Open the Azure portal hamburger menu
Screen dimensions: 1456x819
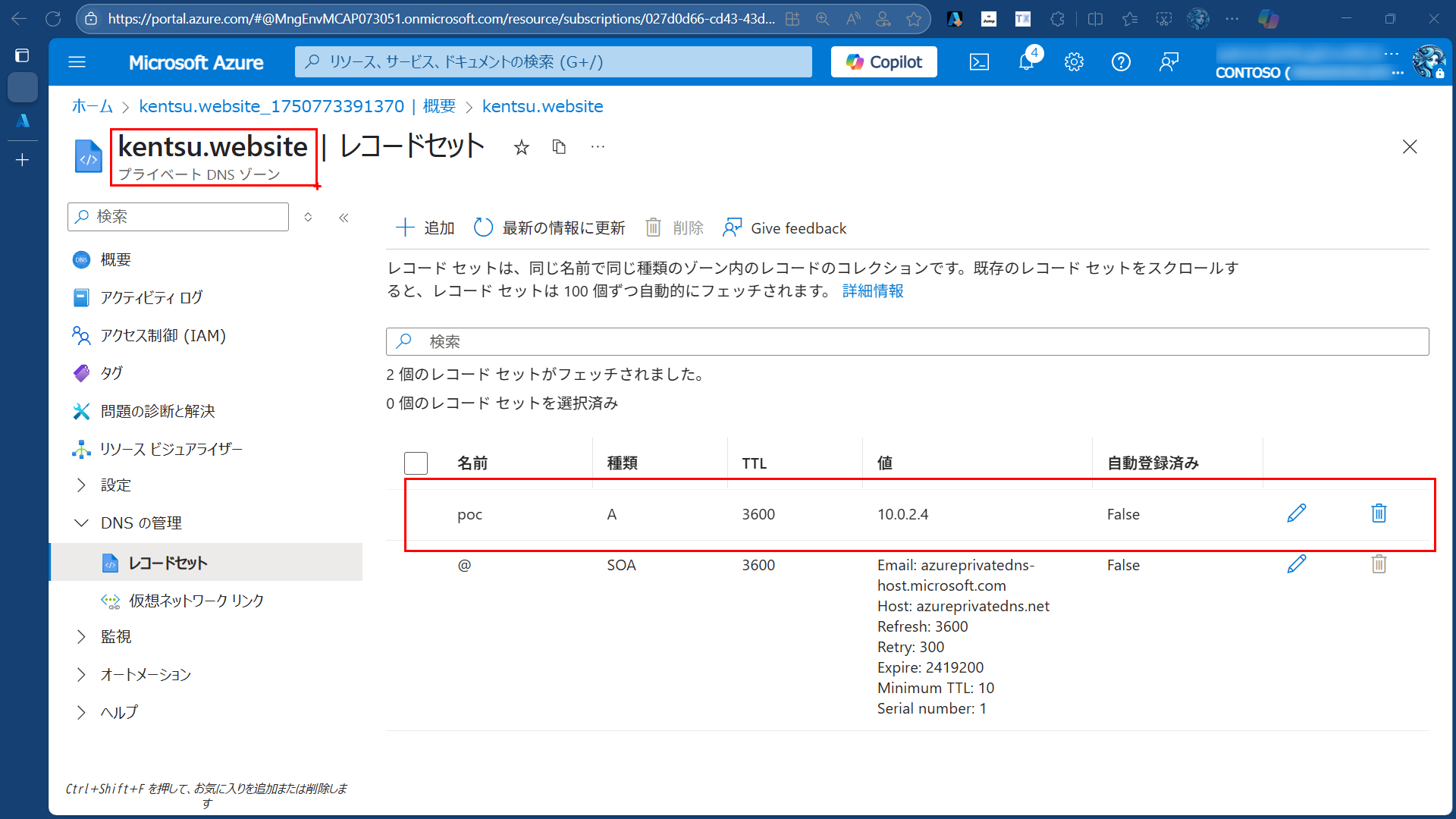[77, 62]
